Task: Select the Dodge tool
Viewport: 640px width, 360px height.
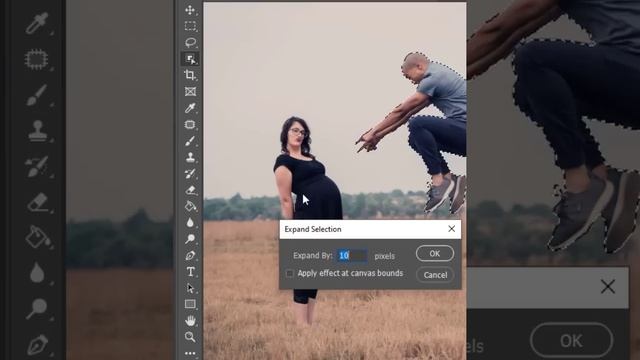Action: click(190, 239)
